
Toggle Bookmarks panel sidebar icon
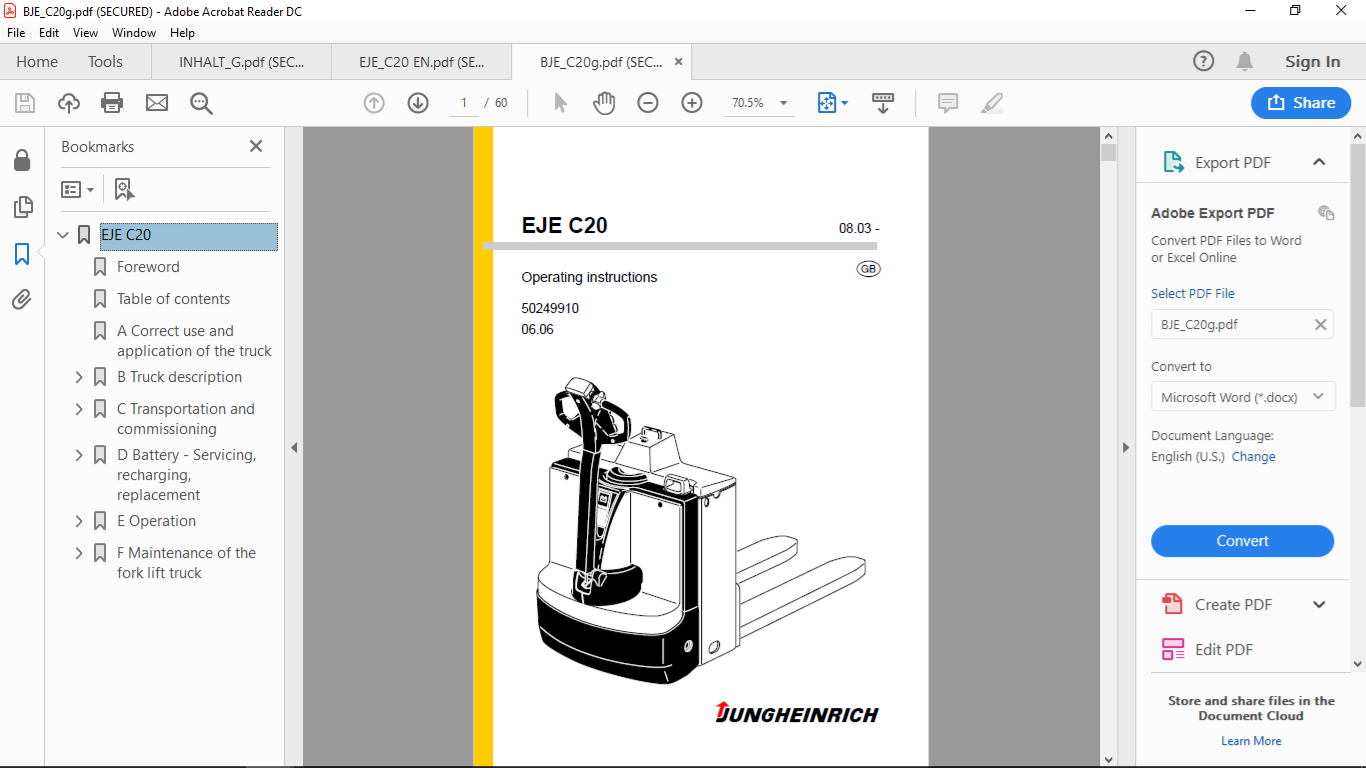click(x=22, y=254)
